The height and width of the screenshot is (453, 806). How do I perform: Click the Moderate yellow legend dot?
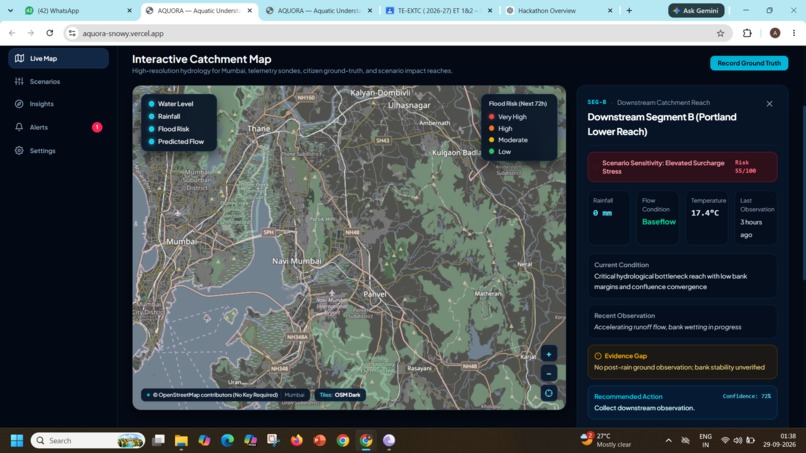click(491, 140)
